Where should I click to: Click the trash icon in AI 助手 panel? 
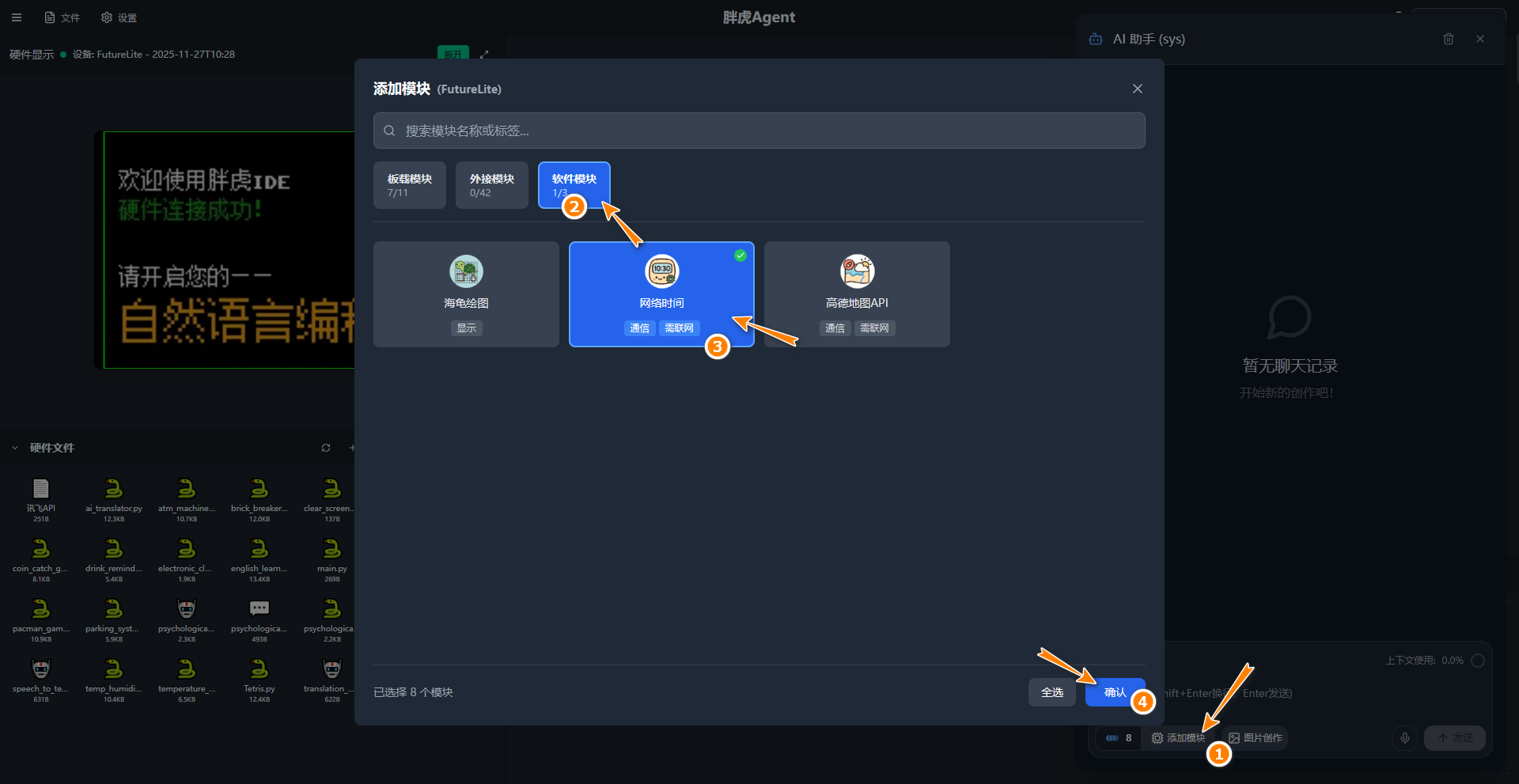(x=1448, y=39)
